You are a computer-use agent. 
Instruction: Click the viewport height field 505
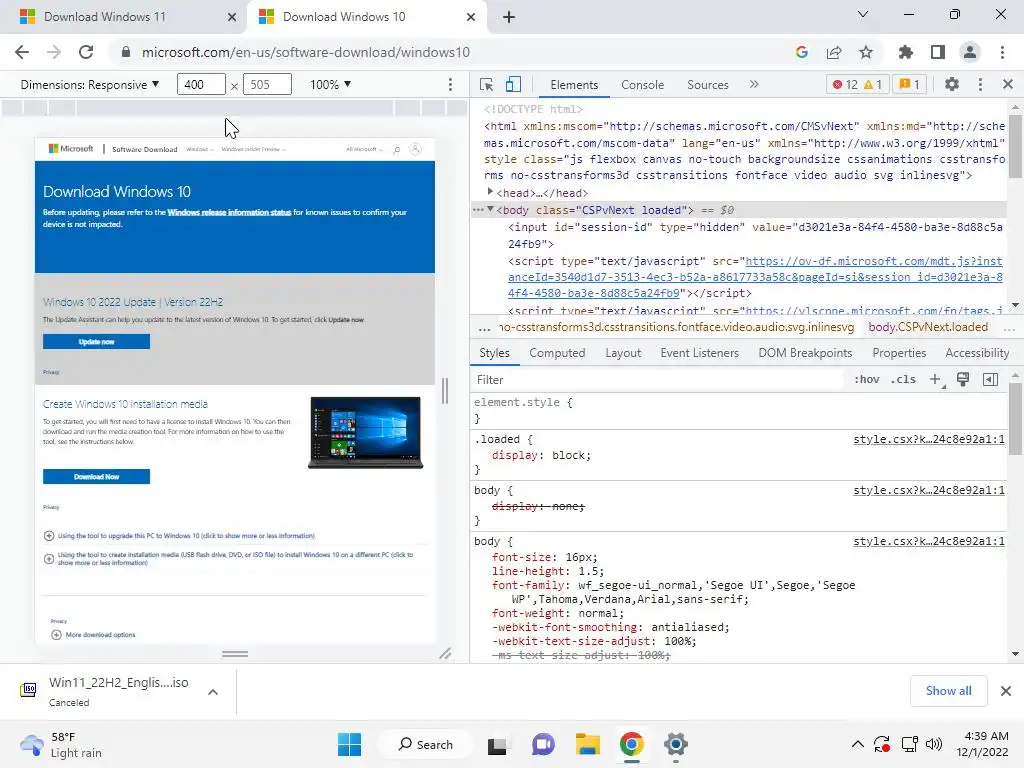pos(267,84)
